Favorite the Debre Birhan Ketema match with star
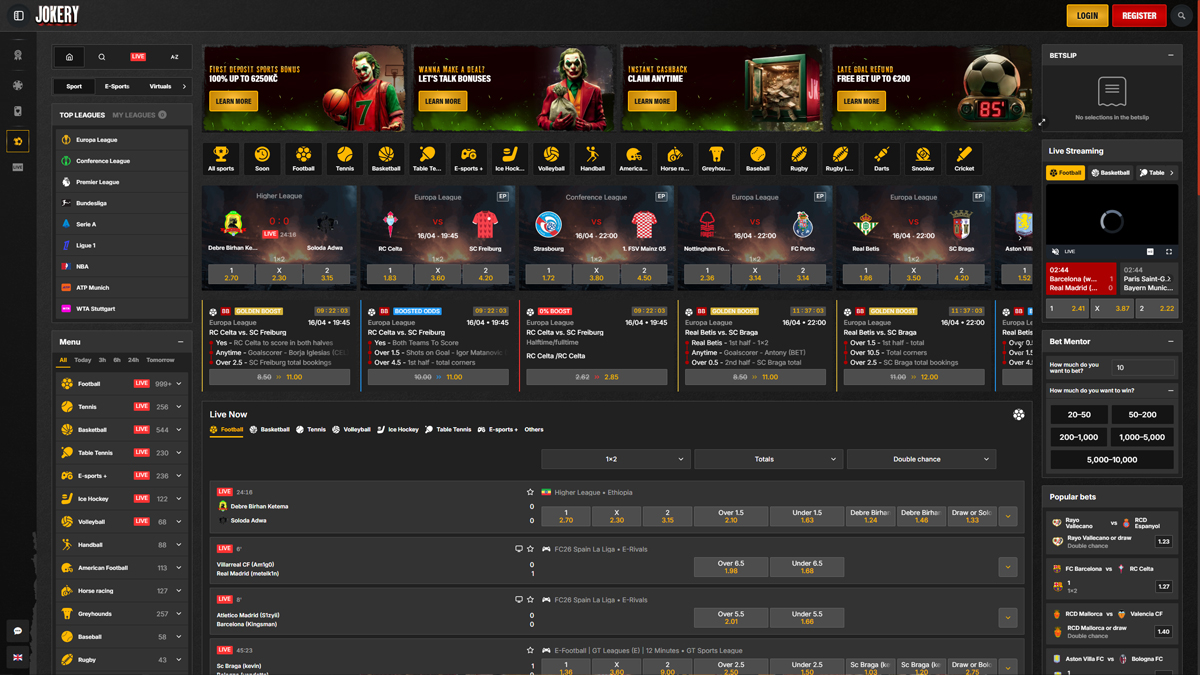1200x675 pixels. (x=530, y=492)
